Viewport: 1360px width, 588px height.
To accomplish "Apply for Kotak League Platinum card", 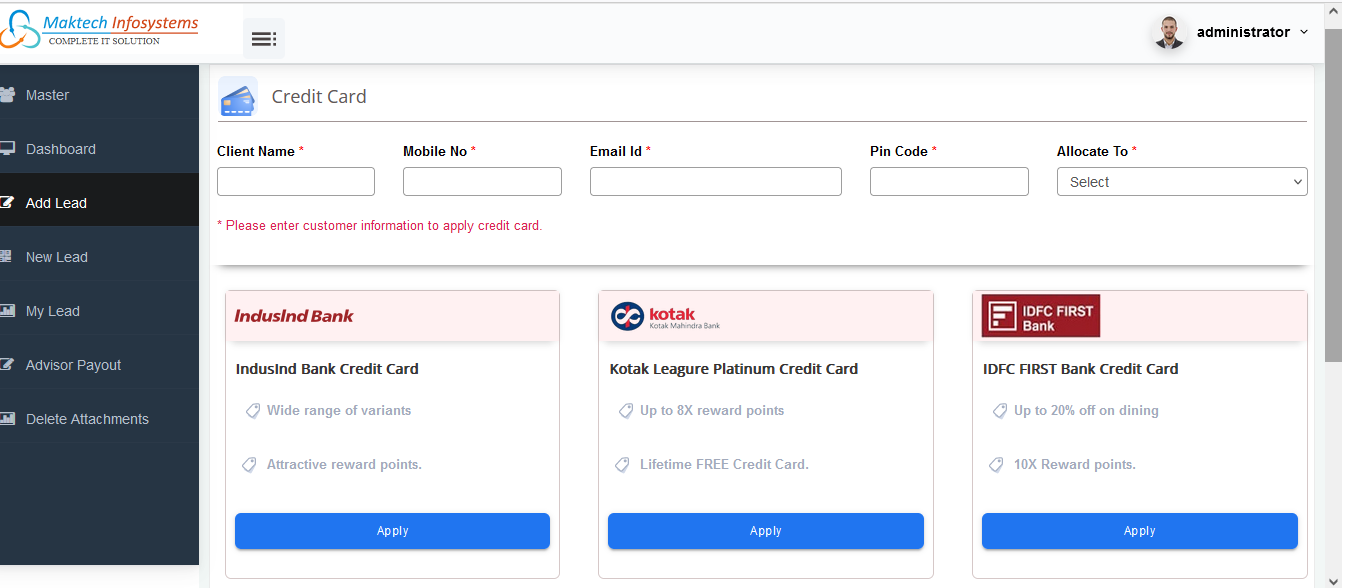I will tap(765, 531).
